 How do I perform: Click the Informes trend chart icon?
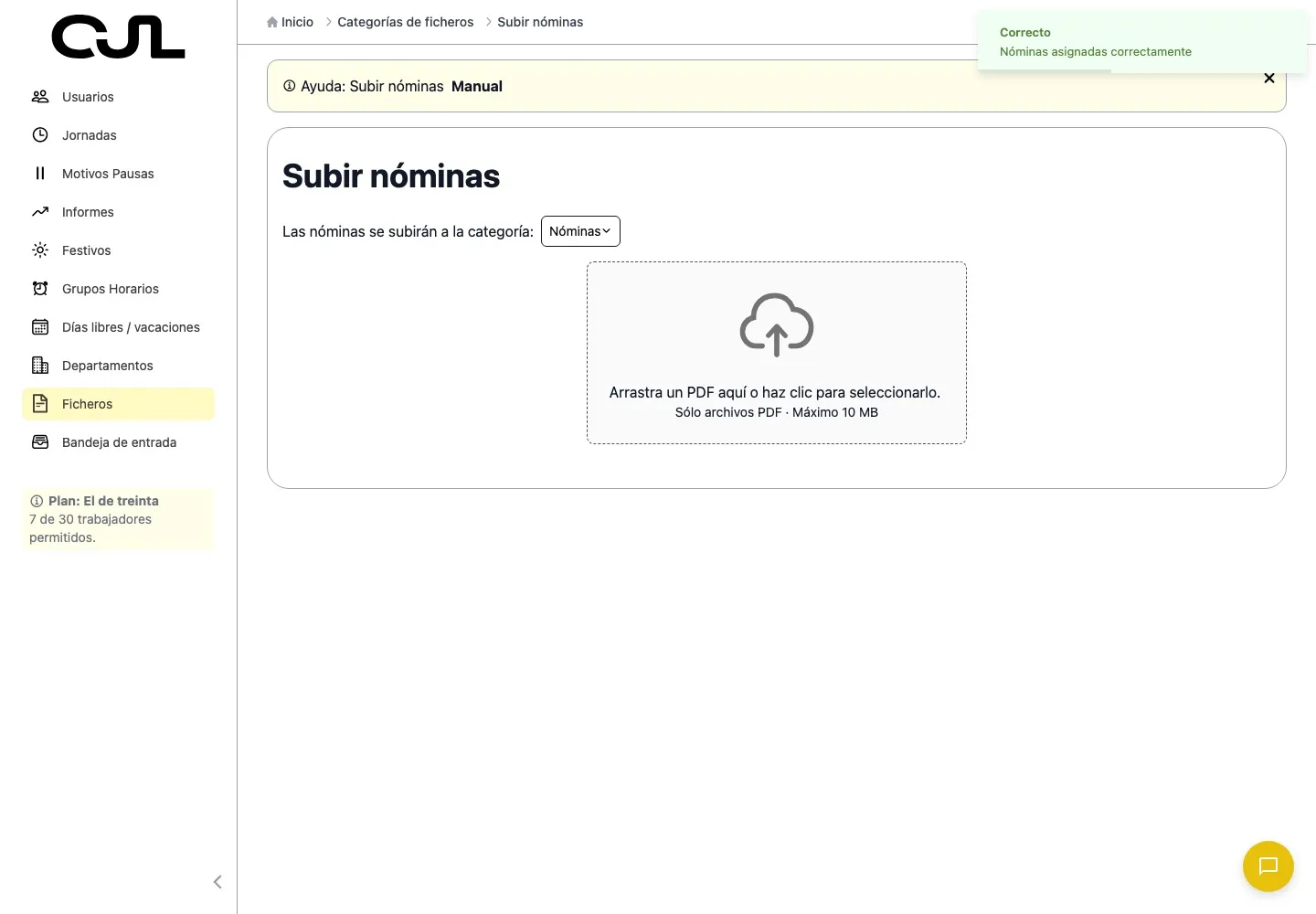coord(40,212)
